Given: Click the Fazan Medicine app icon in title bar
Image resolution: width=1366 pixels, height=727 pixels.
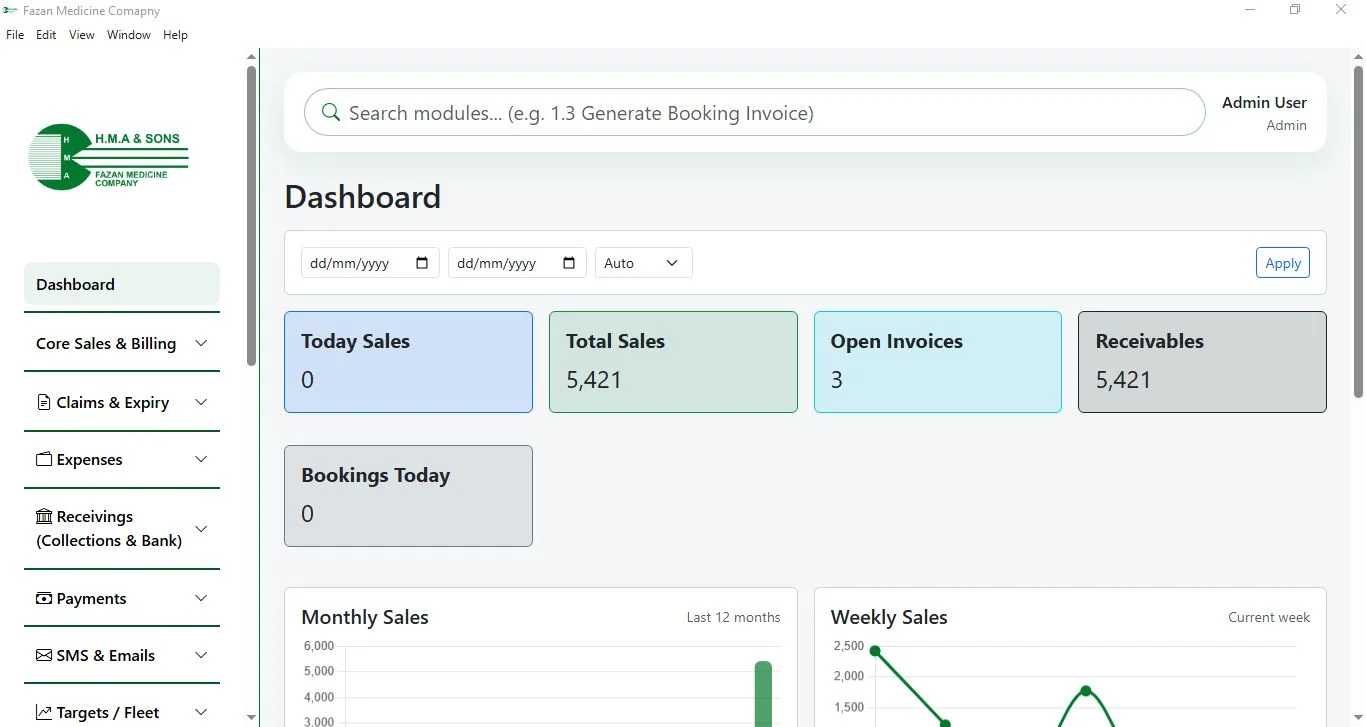Looking at the screenshot, I should [x=11, y=10].
